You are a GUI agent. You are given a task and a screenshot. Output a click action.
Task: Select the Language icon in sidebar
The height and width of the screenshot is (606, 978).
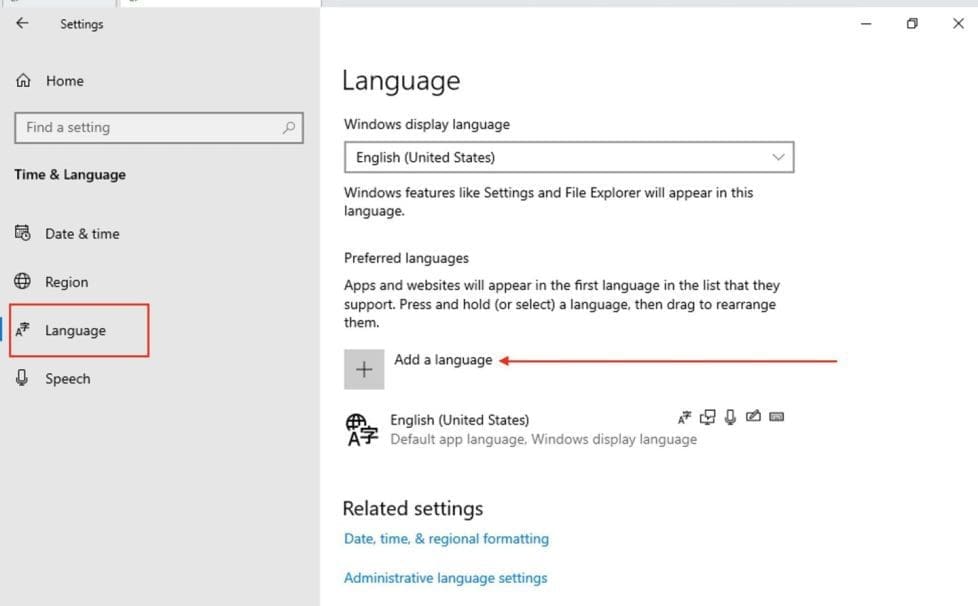[x=22, y=330]
